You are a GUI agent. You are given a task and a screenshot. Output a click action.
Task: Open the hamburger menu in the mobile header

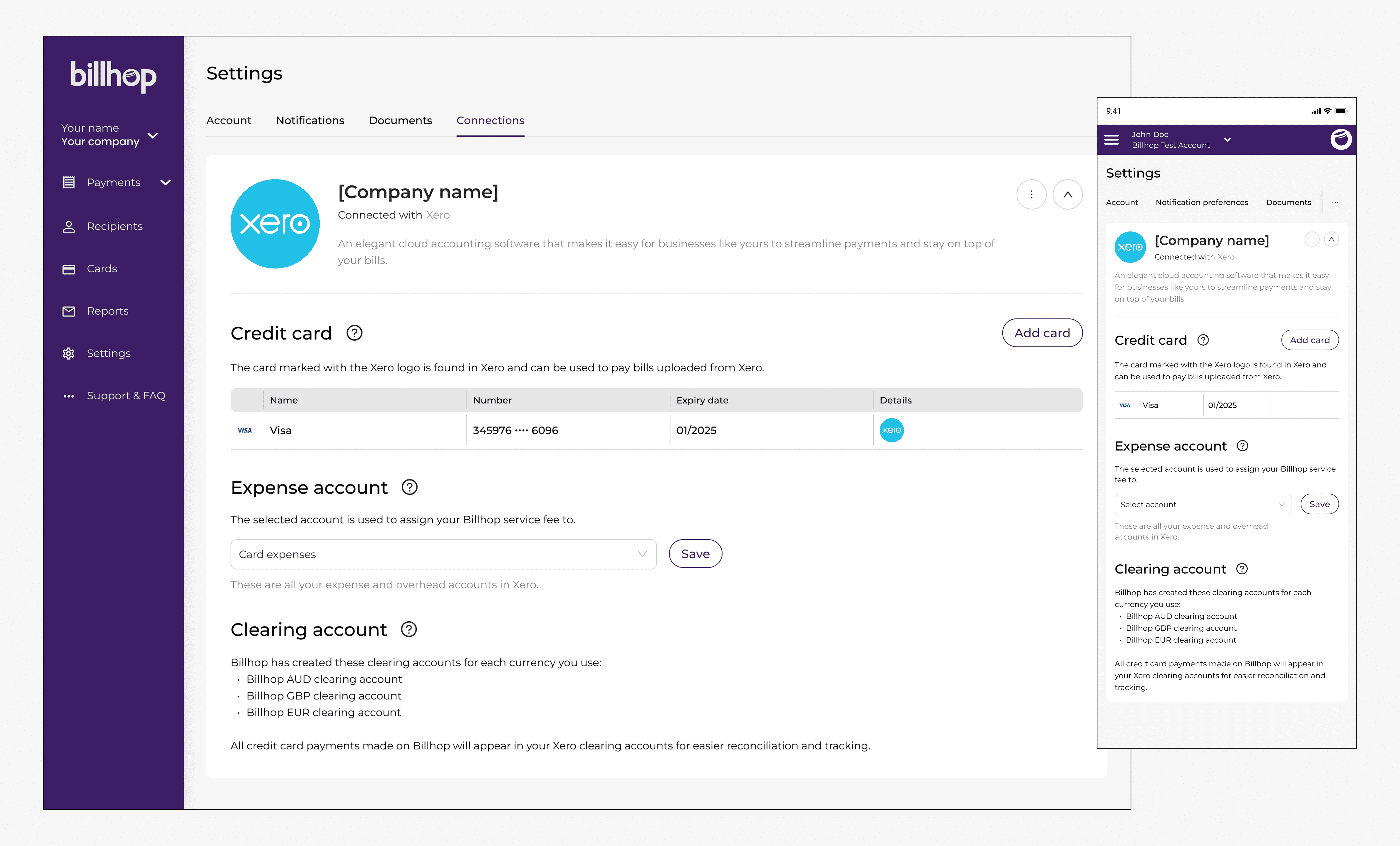(1111, 140)
